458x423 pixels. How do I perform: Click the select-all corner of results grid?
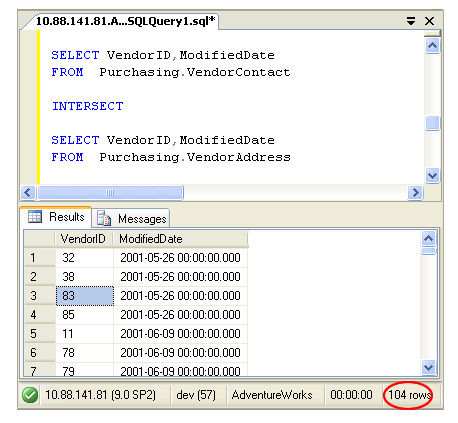[40, 239]
